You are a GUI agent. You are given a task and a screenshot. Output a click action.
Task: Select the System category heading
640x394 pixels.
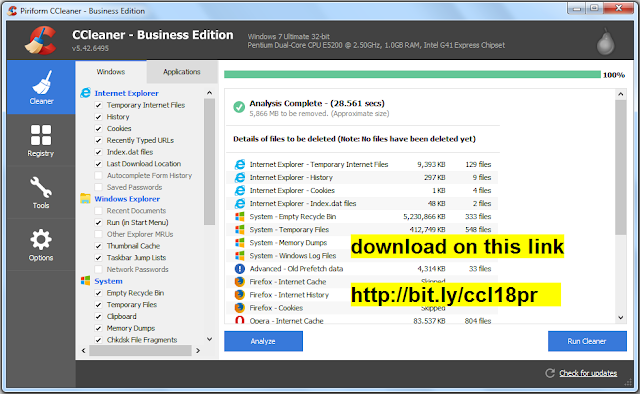pyautogui.click(x=108, y=281)
